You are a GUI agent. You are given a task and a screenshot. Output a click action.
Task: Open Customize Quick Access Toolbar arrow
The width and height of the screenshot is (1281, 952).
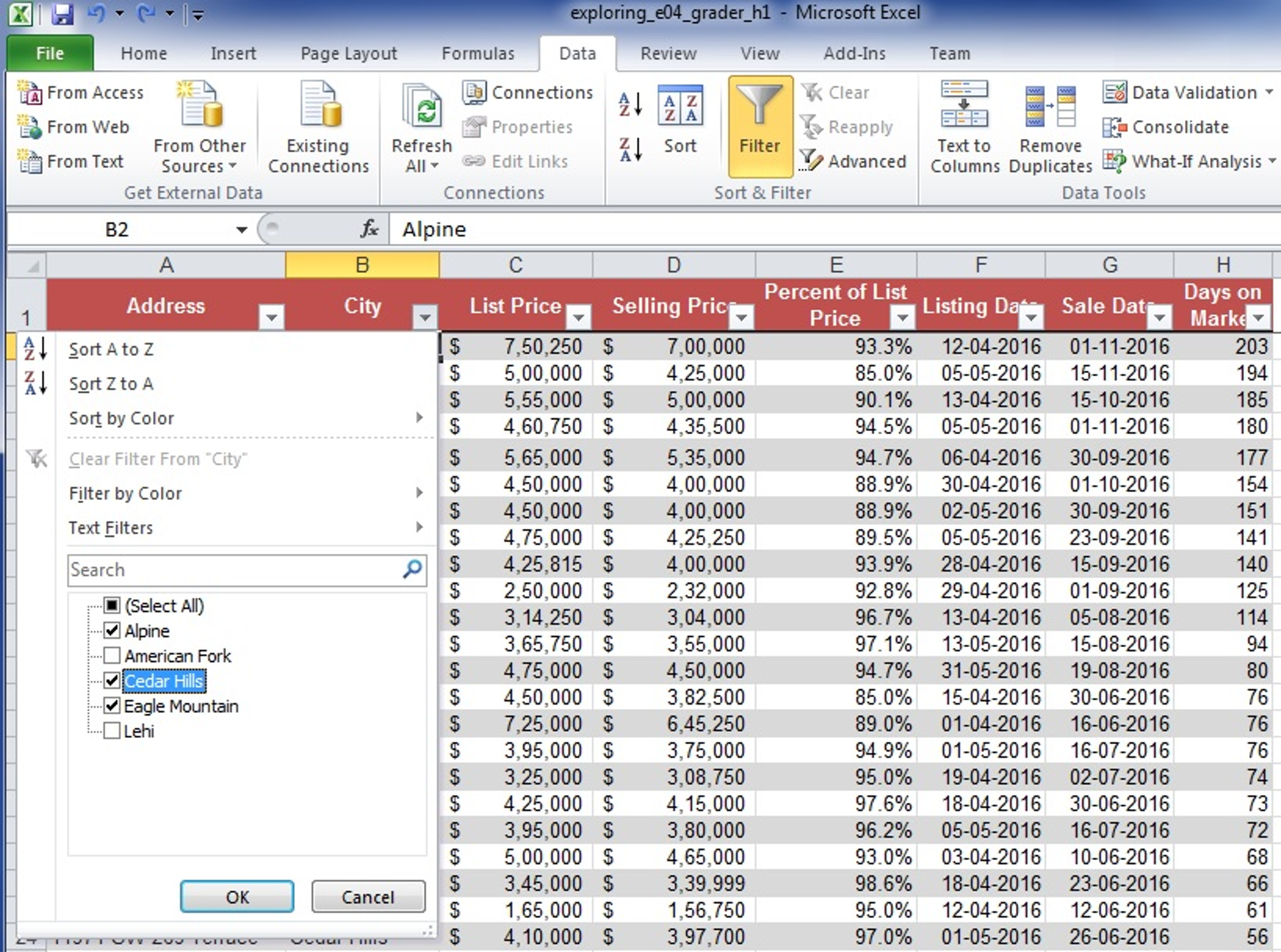click(x=197, y=14)
